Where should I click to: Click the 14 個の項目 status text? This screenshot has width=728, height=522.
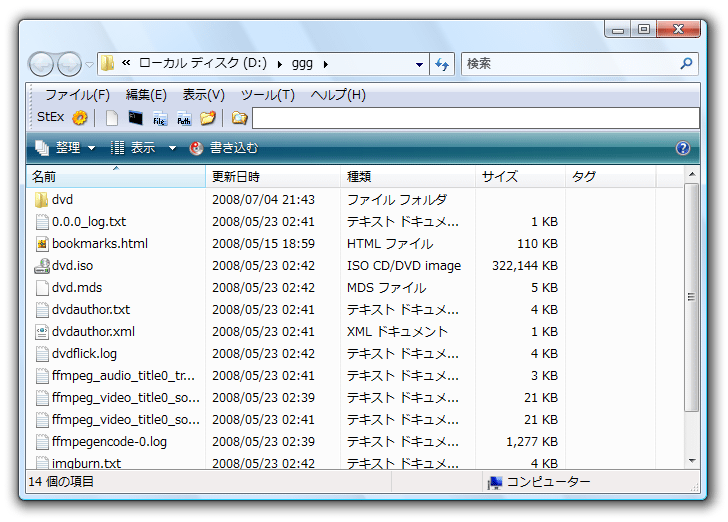pos(61,482)
